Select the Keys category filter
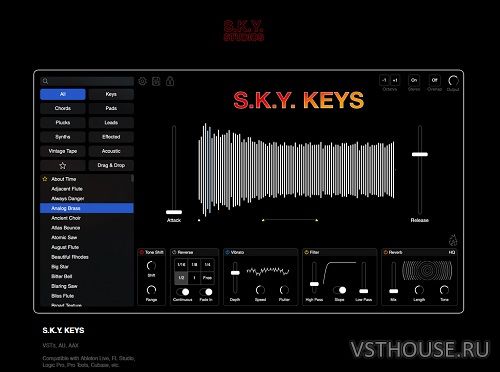The height and width of the screenshot is (372, 500). pos(111,94)
